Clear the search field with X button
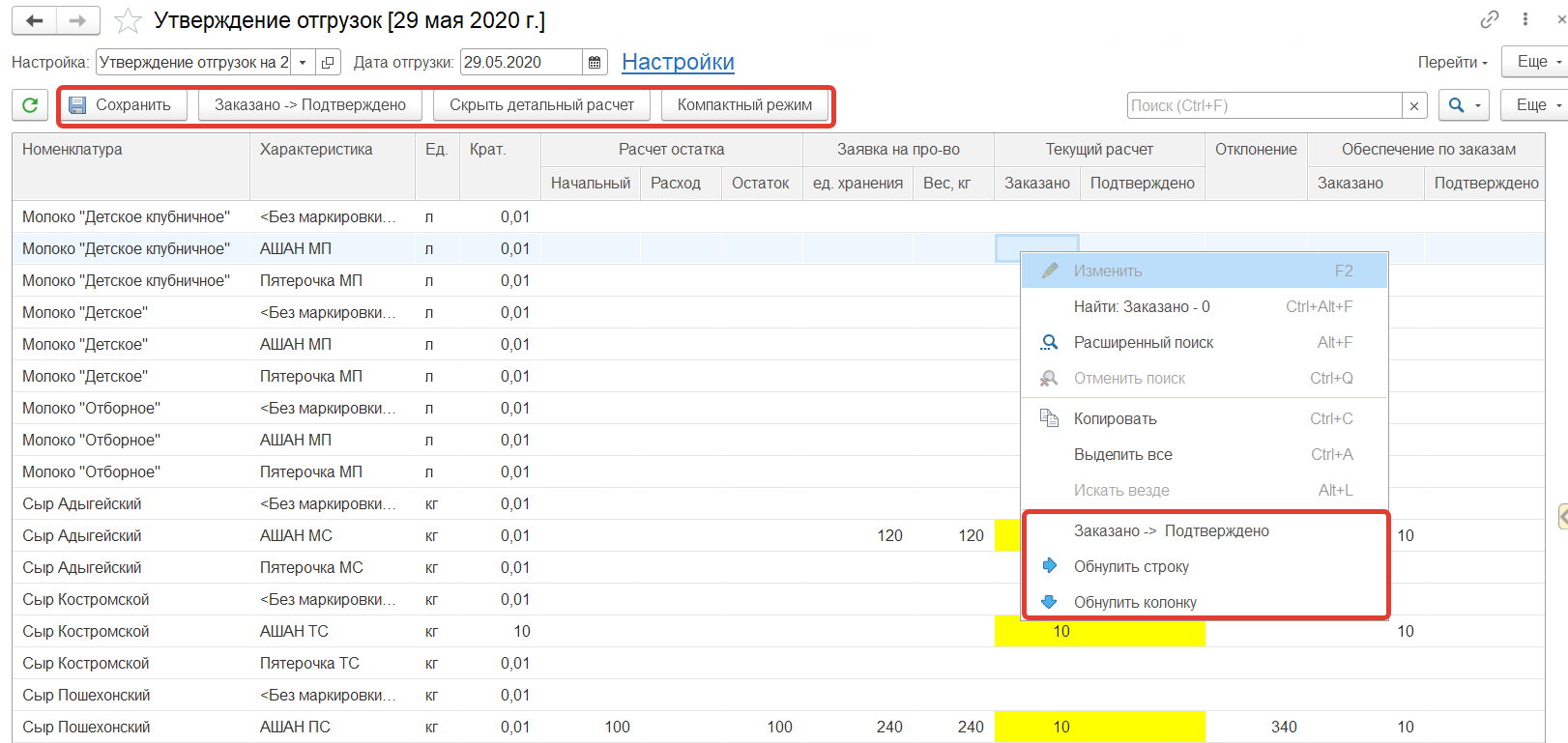The height and width of the screenshot is (743, 1568). (1414, 105)
